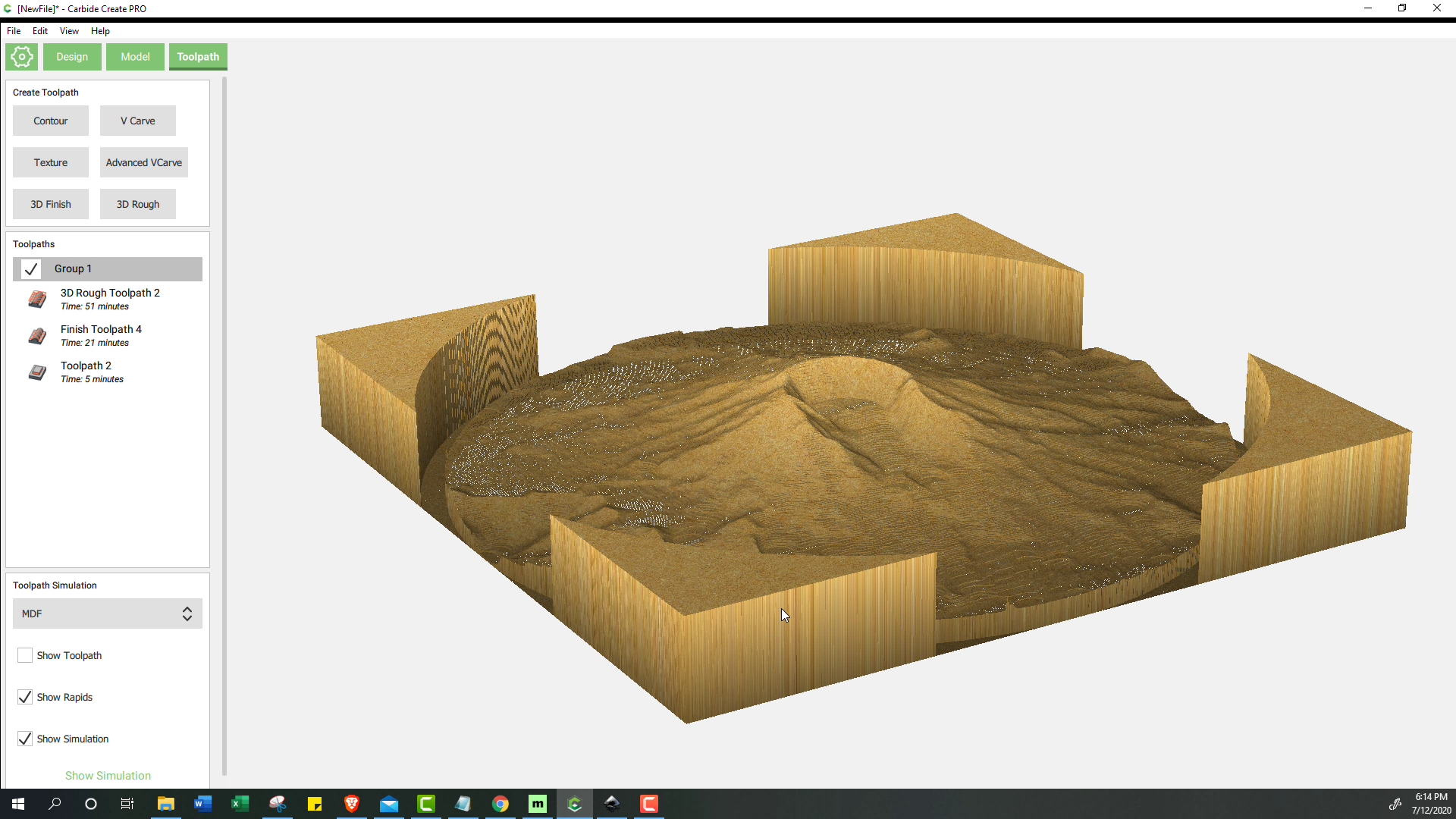Open the File menu
Image resolution: width=1456 pixels, height=819 pixels.
[14, 31]
